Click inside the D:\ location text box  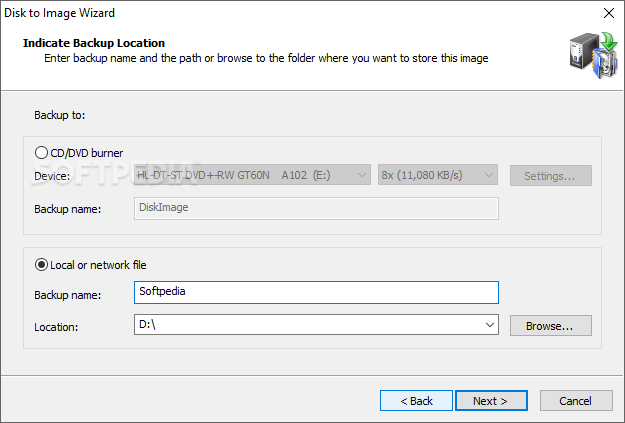(x=309, y=325)
